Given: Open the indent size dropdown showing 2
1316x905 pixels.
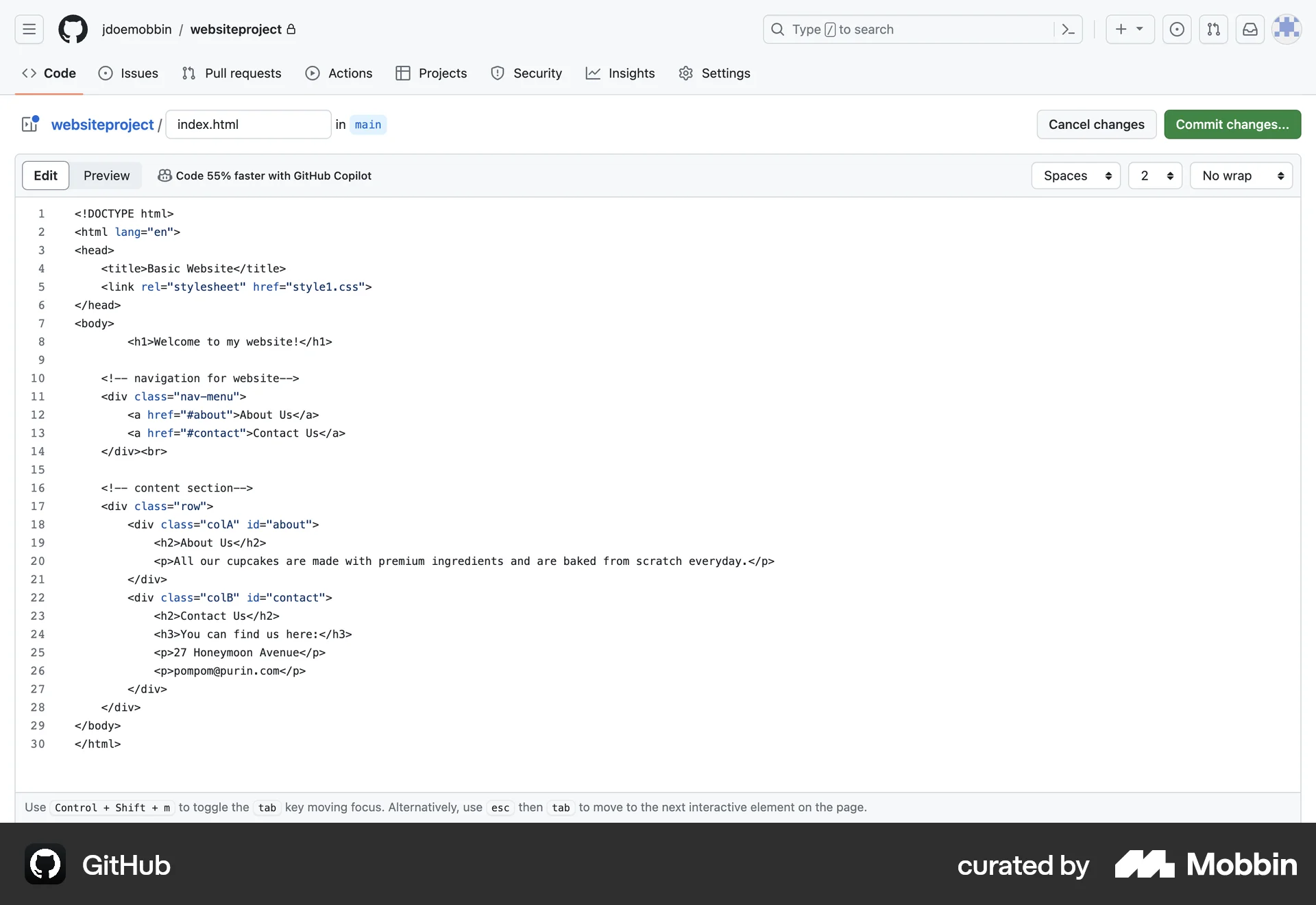Looking at the screenshot, I should pos(1155,176).
